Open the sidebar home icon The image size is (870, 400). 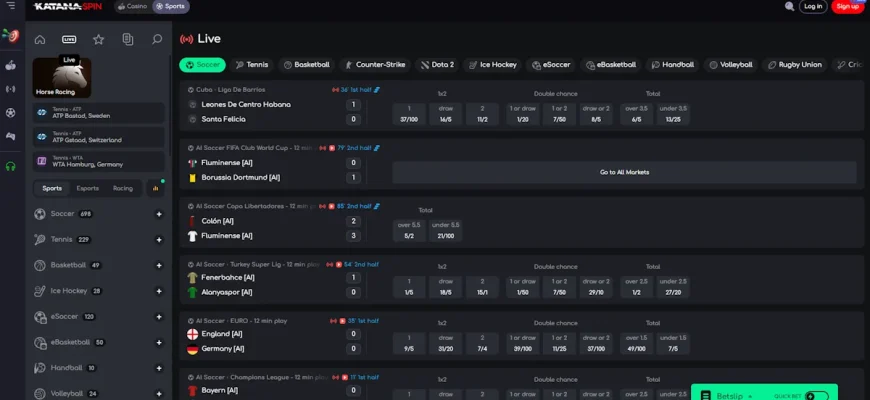tap(40, 39)
